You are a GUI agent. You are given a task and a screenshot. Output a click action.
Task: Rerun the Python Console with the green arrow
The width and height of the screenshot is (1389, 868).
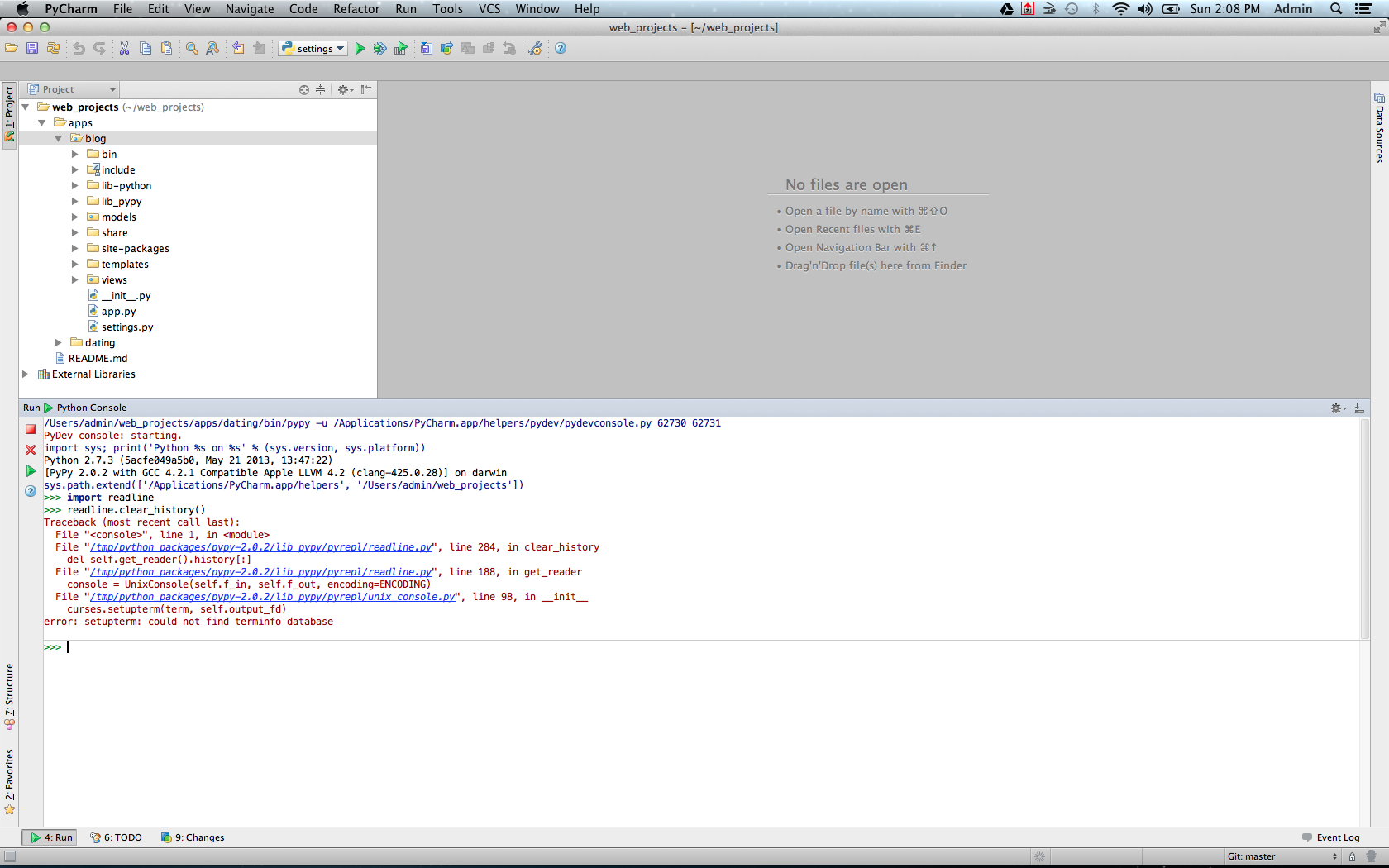(31, 470)
